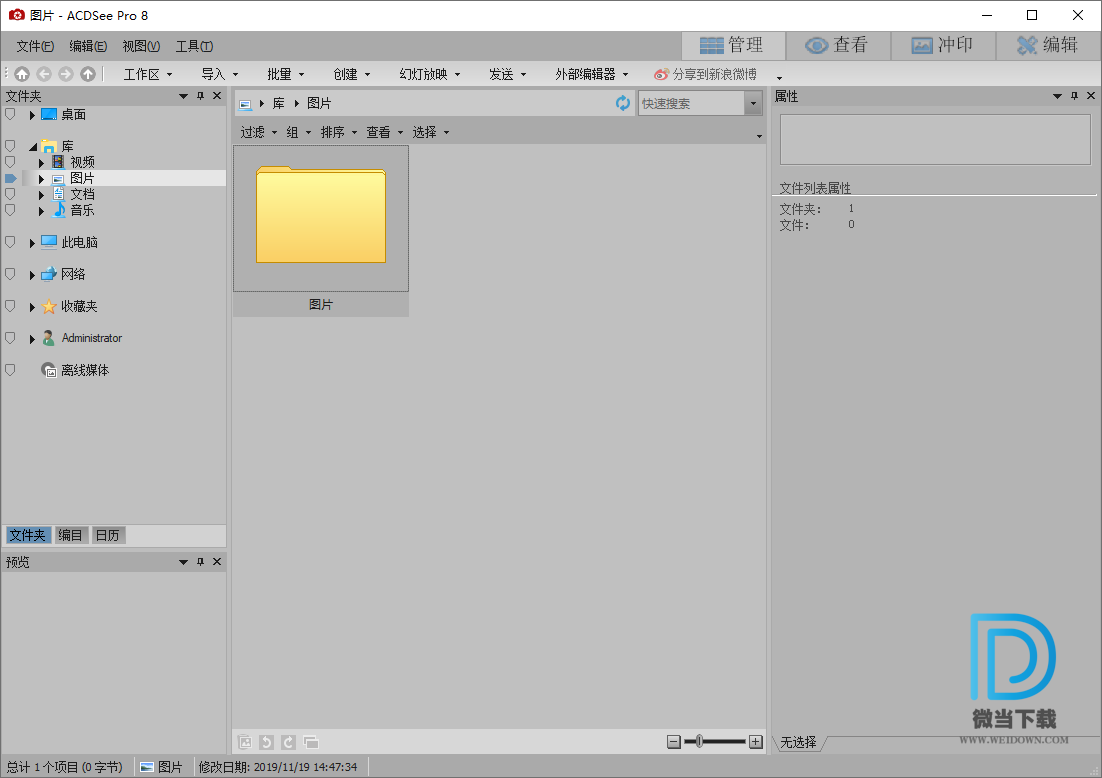Switch to 查看 view mode
Screen dimensions: 1102x778
tap(837, 45)
